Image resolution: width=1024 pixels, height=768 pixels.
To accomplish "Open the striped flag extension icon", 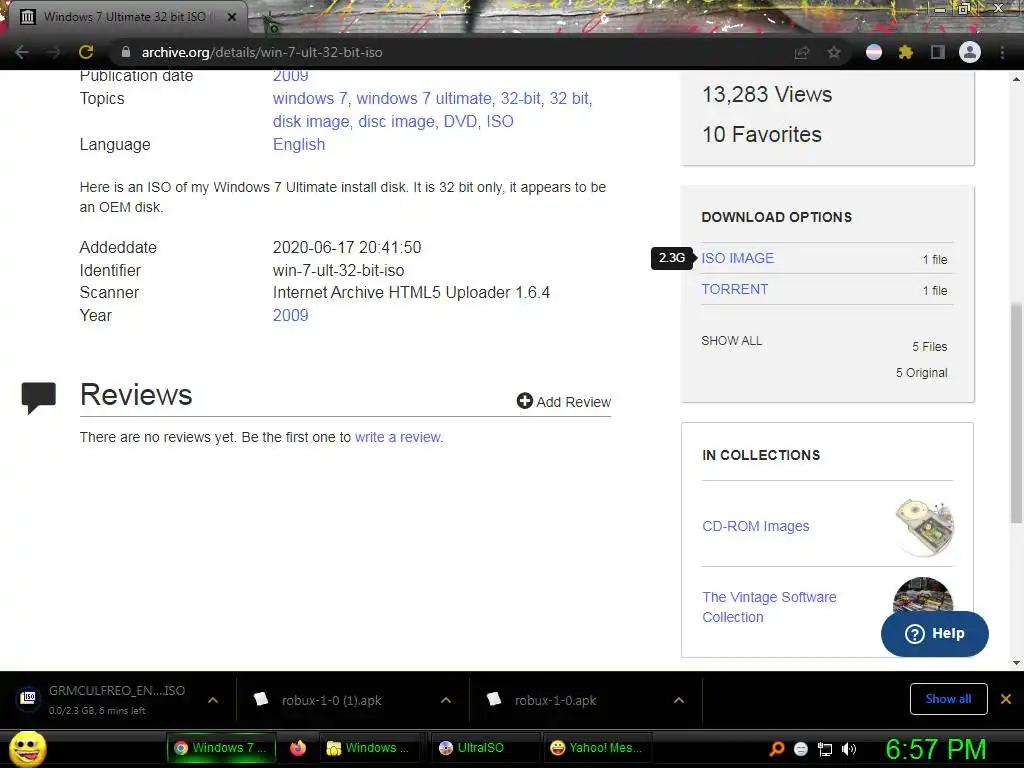I will point(874,52).
